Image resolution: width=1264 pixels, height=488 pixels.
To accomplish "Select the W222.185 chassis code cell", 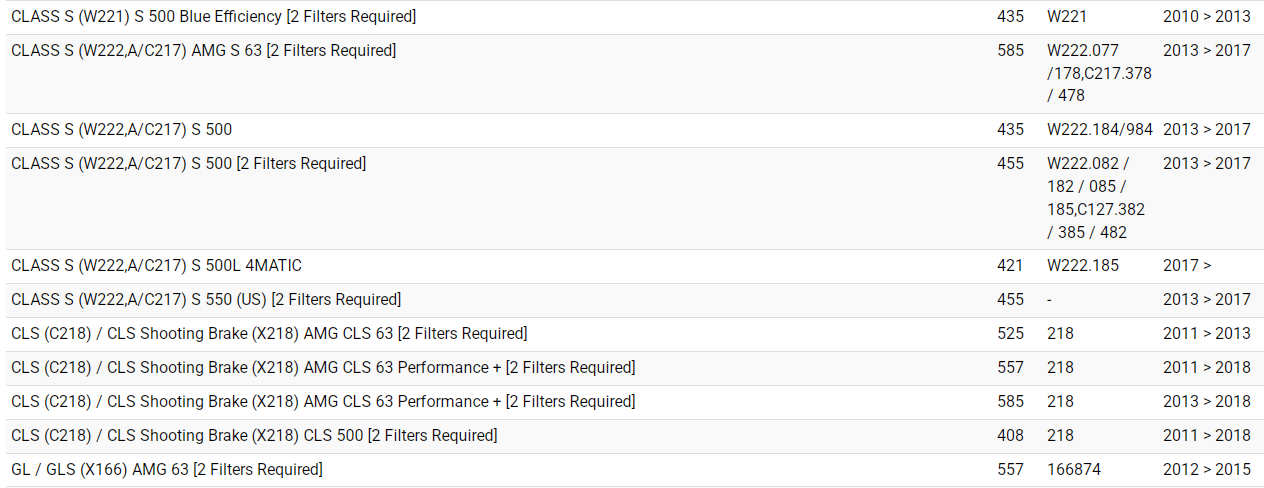I will click(x=1083, y=266).
